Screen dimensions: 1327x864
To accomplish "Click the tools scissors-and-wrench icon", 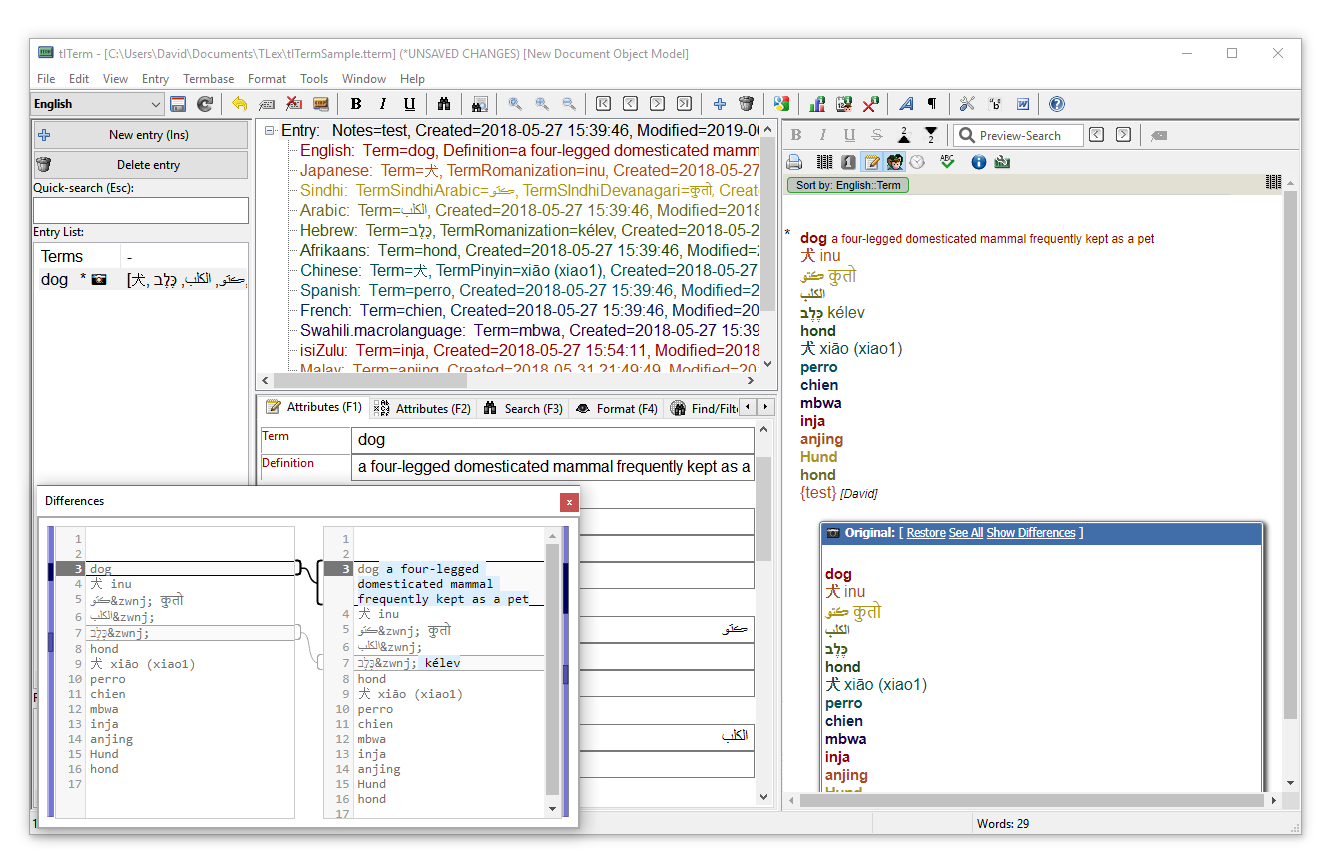I will click(967, 104).
